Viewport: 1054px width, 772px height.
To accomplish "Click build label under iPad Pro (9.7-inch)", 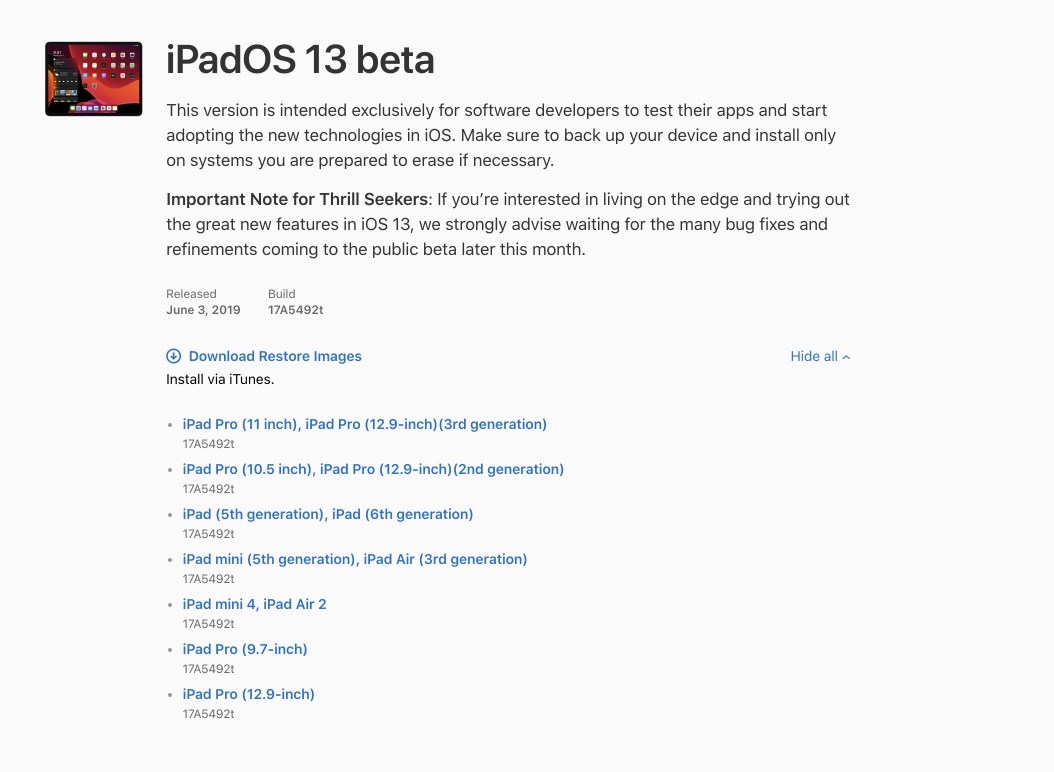I will pos(208,669).
